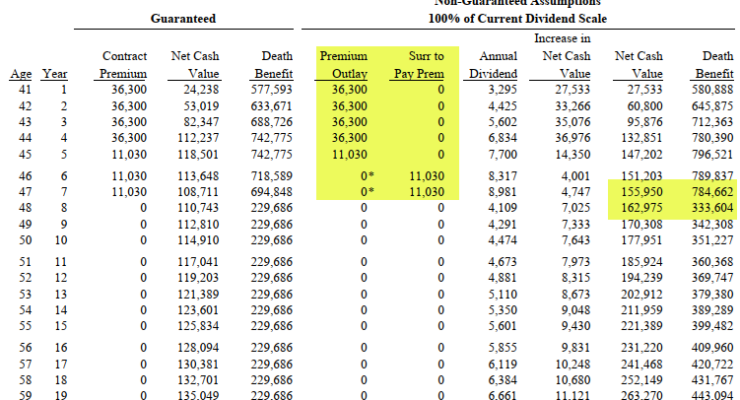Viewport: 740px width, 400px height.
Task: Select the year 1 annual dividend 3,295
Action: click(503, 90)
